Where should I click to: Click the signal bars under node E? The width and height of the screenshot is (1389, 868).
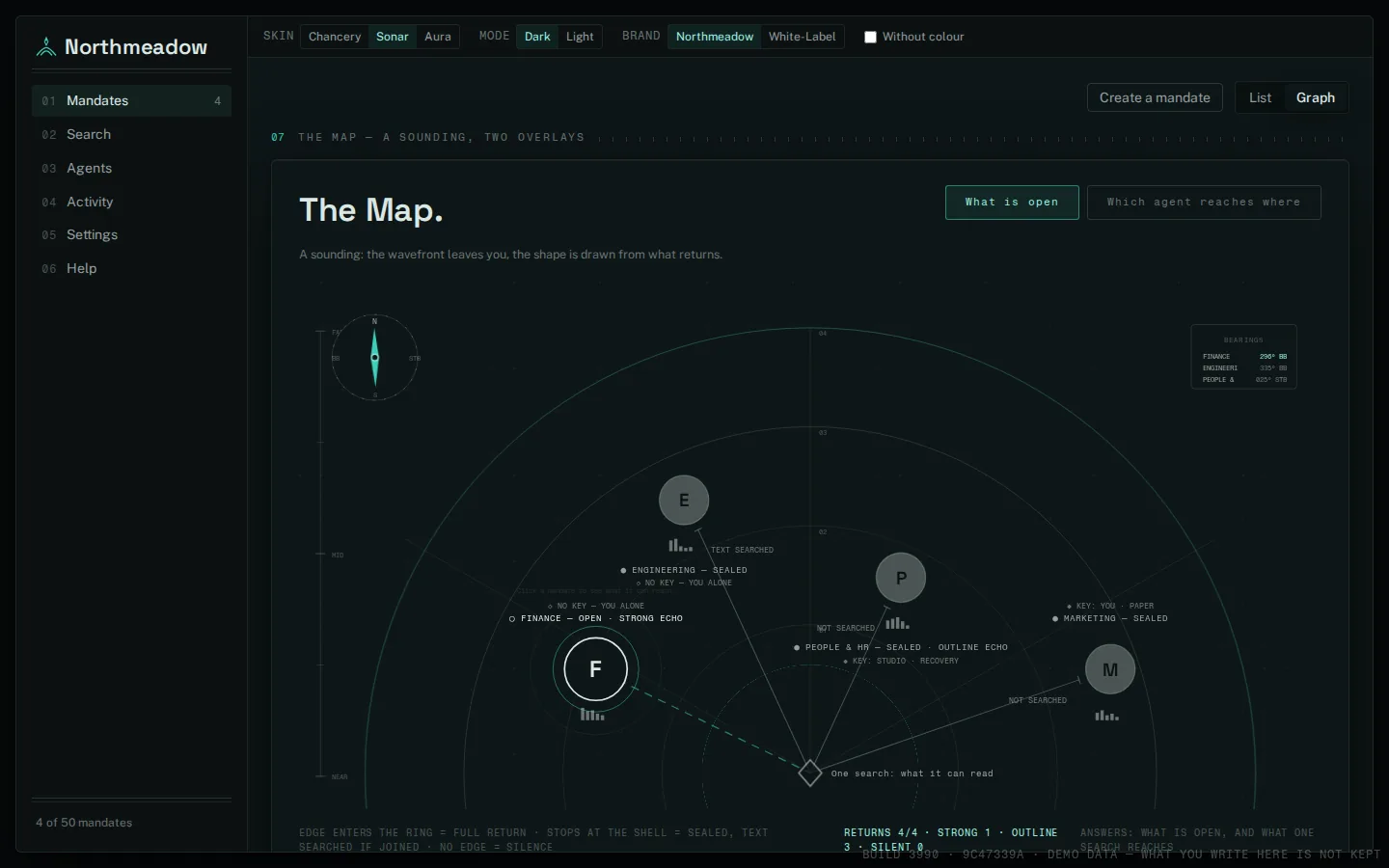coord(681,545)
